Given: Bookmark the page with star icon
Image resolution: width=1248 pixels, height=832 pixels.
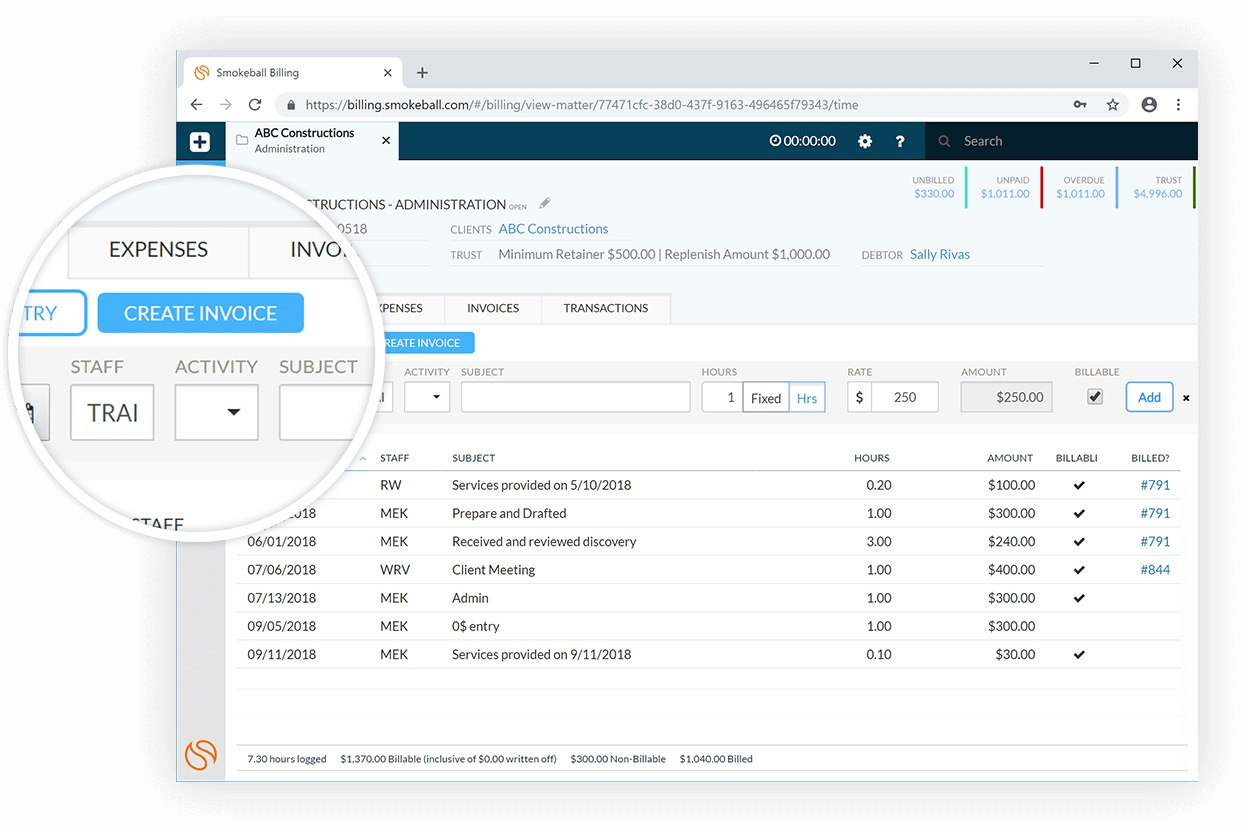Looking at the screenshot, I should tap(1112, 104).
